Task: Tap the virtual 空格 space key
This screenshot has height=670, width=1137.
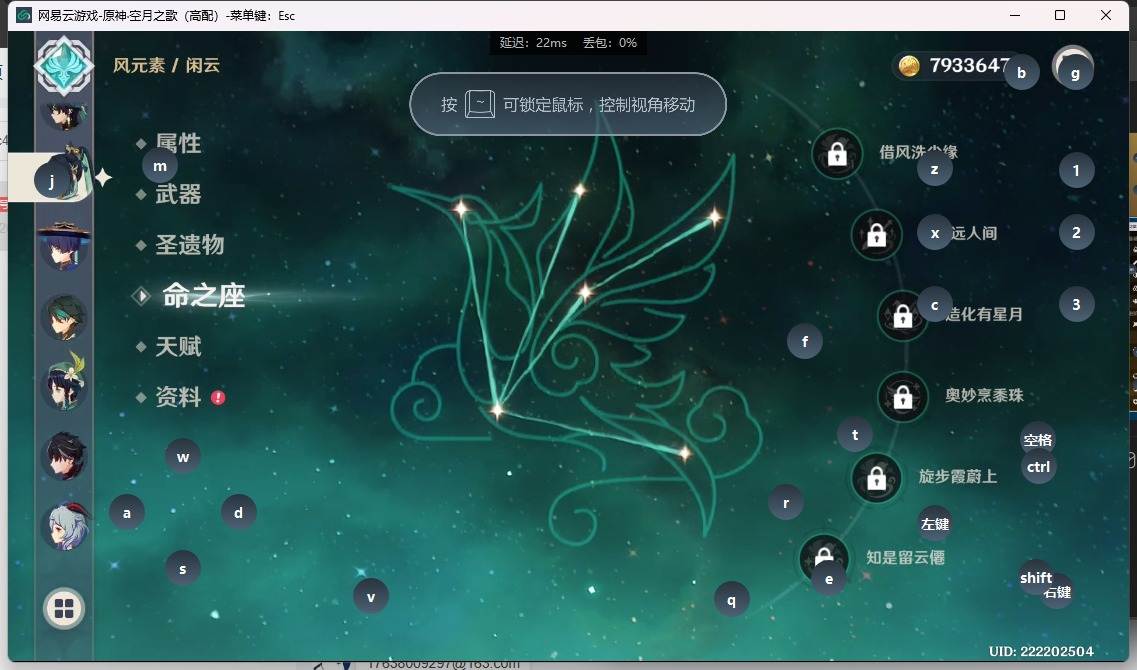Action: point(1038,439)
